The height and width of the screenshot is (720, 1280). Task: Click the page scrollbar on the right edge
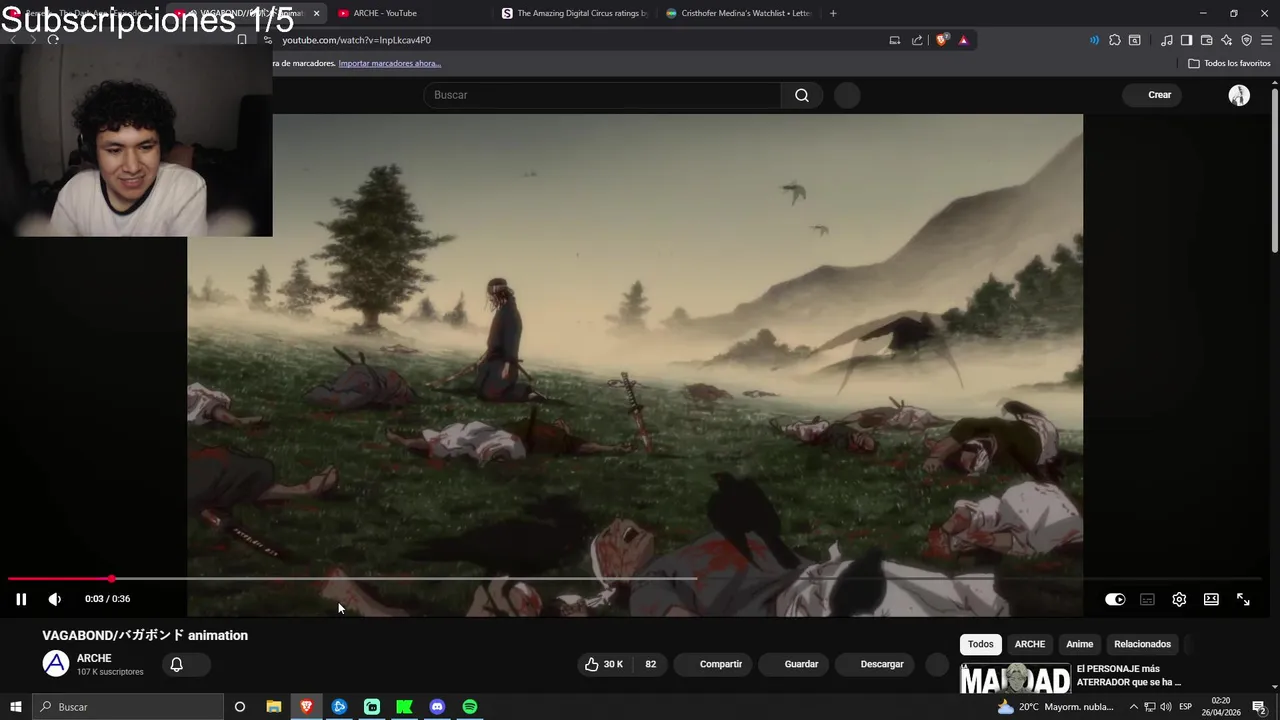(x=1274, y=170)
